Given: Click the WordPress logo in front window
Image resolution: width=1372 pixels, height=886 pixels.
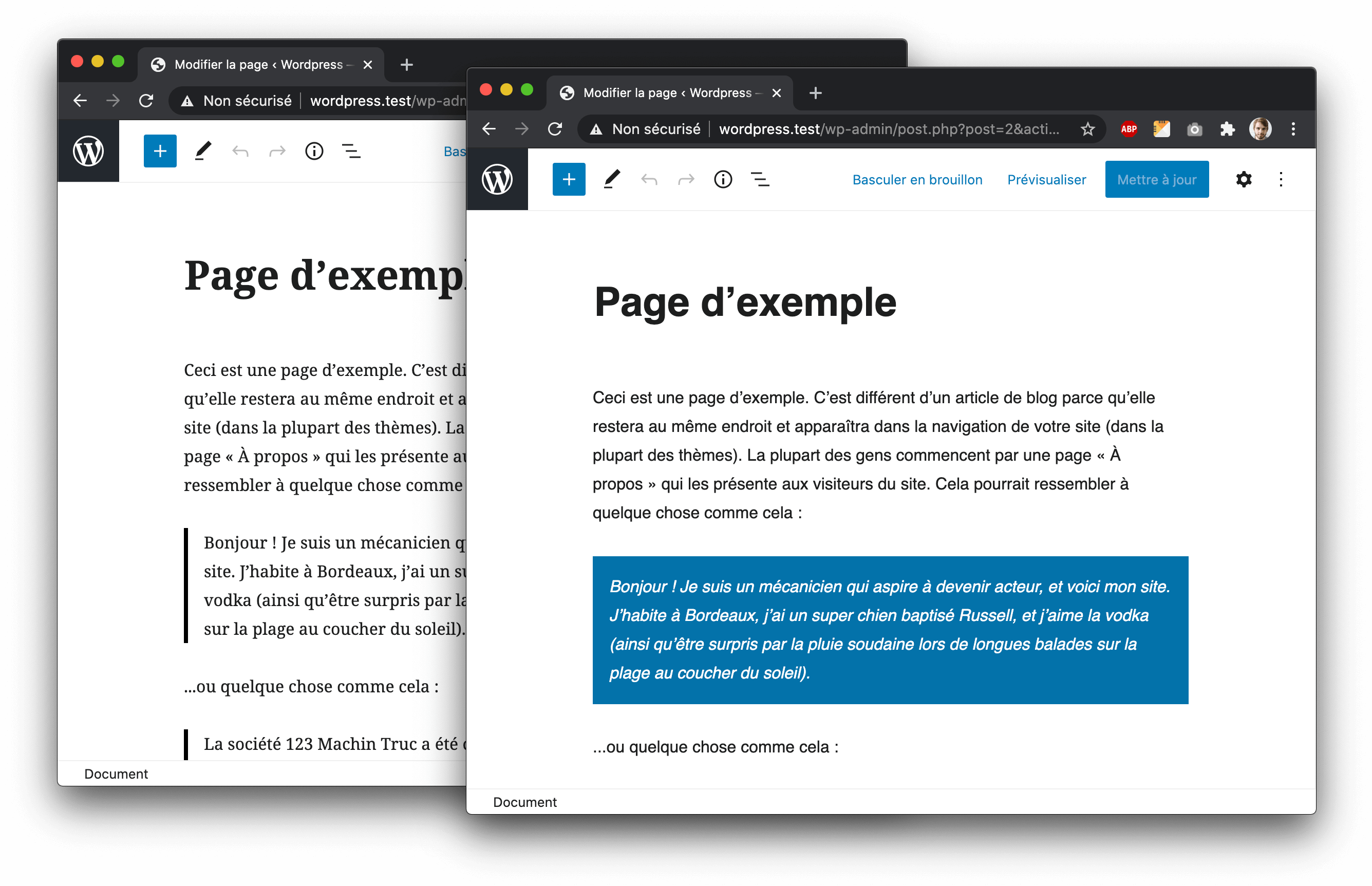Looking at the screenshot, I should [x=497, y=179].
